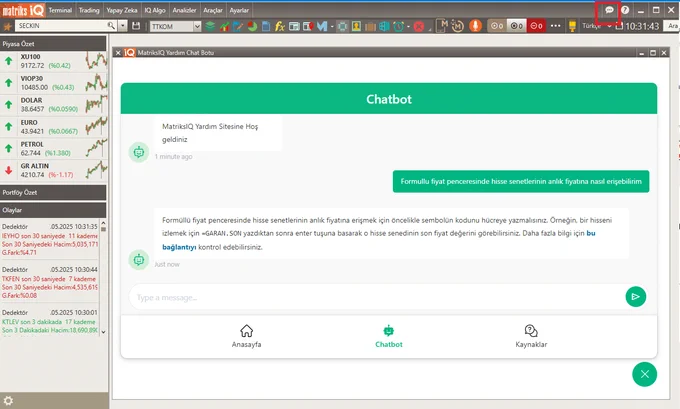Open the bar chart toolbar icon
Viewport: 680px width, 409px height.
click(224, 26)
